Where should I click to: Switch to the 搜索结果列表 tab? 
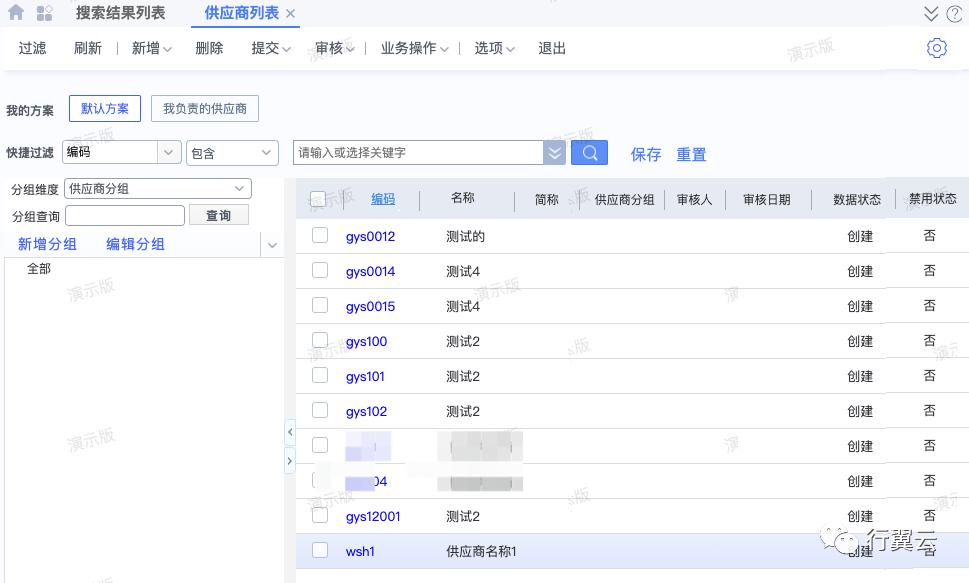pos(121,13)
